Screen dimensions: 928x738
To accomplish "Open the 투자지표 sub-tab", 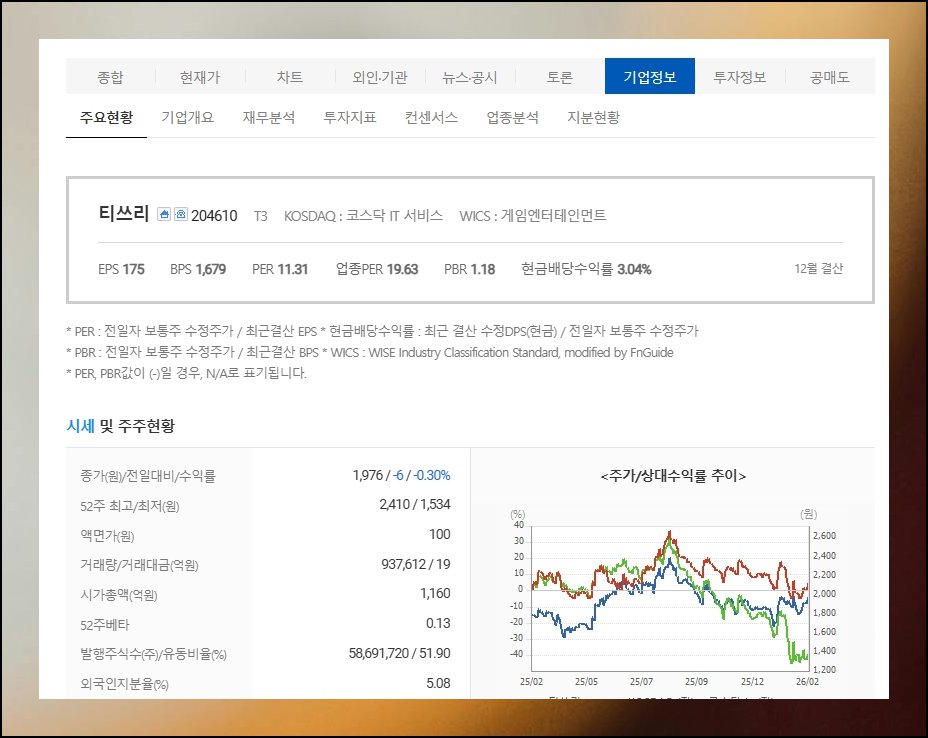I will coord(350,117).
